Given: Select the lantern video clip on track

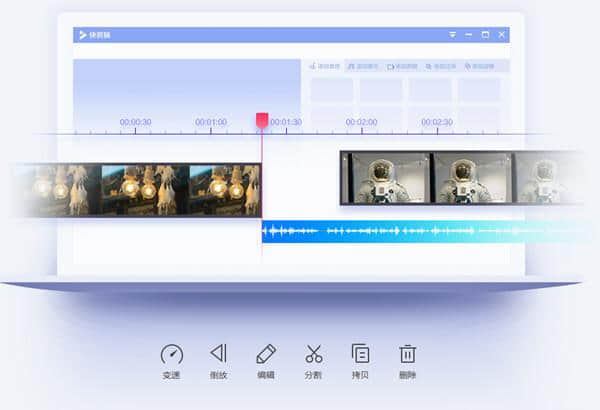Looking at the screenshot, I should (140, 188).
